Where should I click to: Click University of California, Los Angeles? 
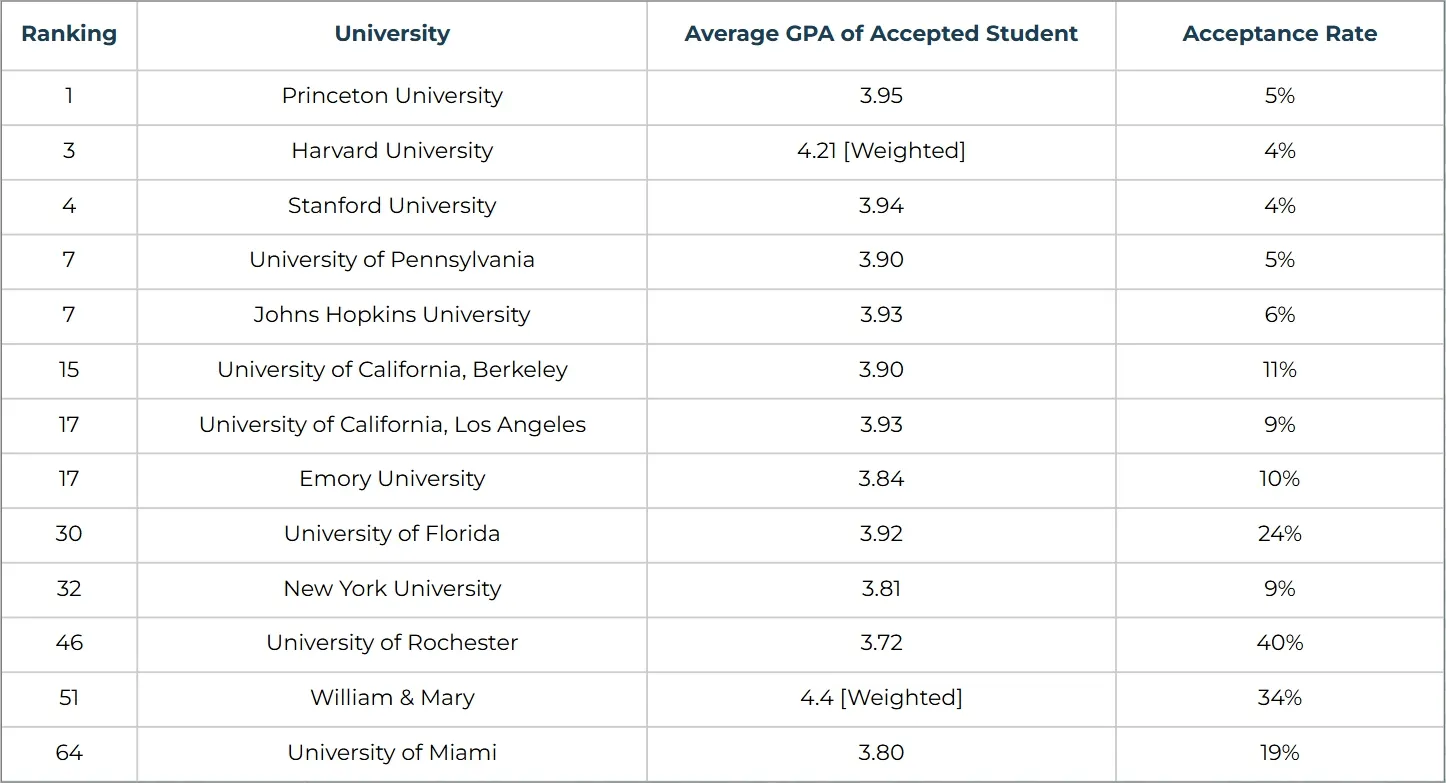point(392,424)
